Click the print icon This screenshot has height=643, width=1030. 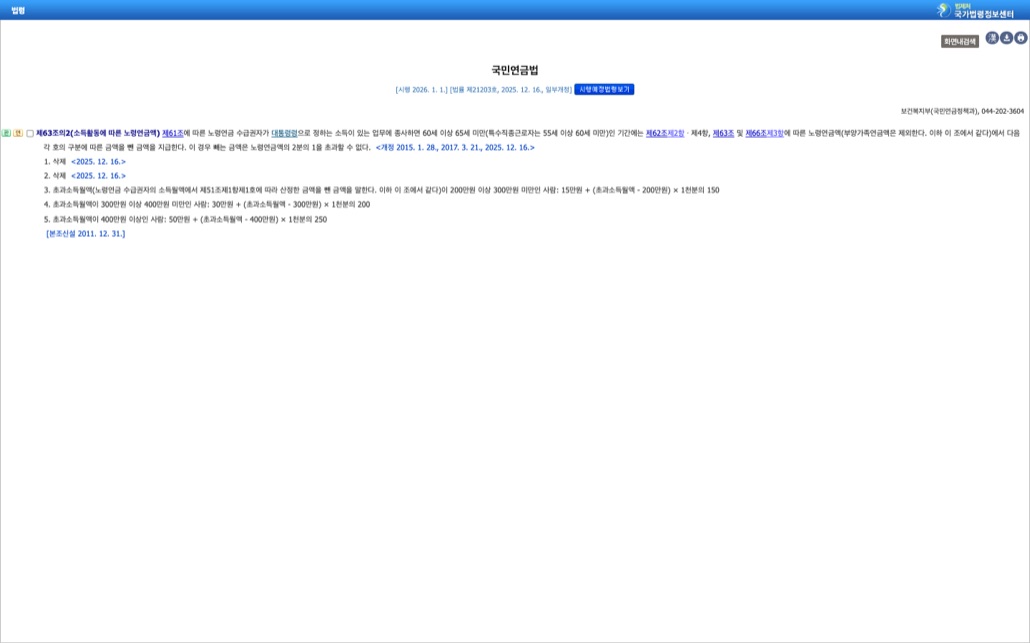(1020, 38)
